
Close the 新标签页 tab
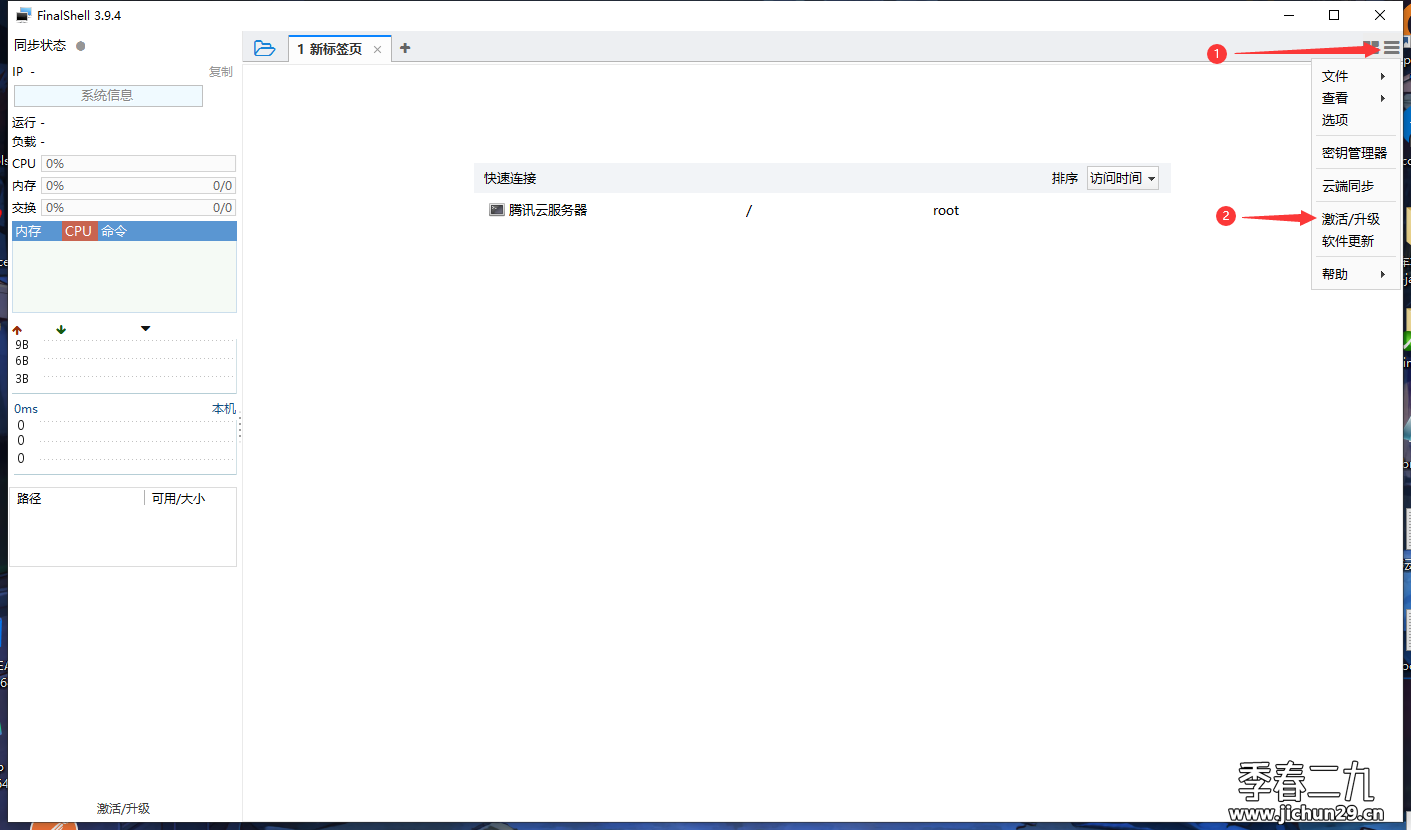click(377, 50)
